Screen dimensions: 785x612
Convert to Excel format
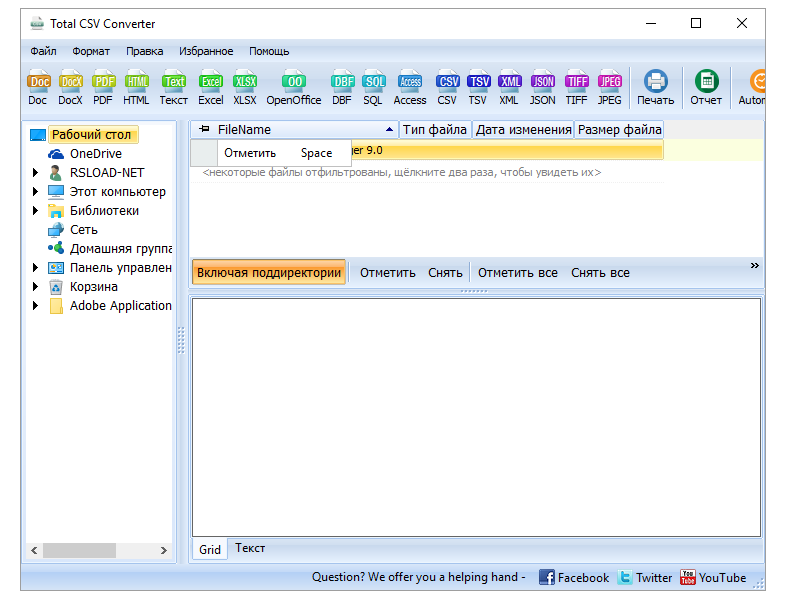pyautogui.click(x=211, y=88)
